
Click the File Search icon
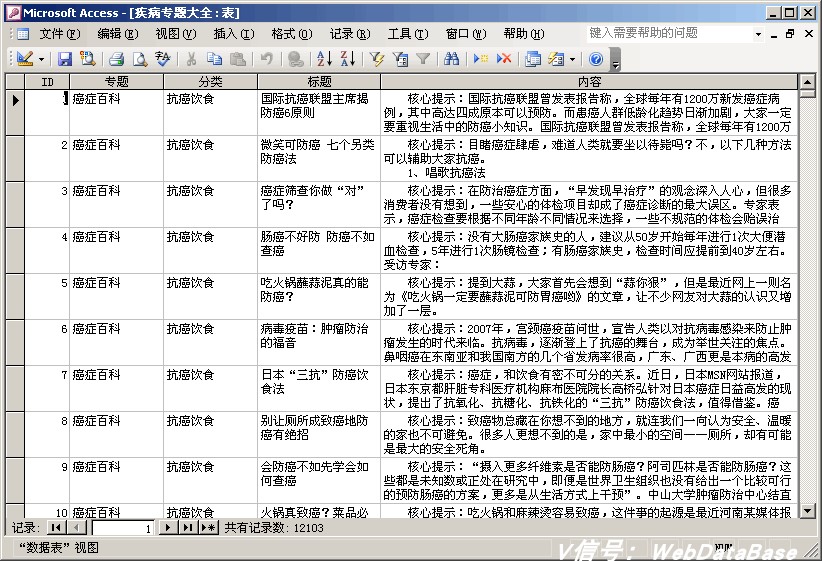point(88,59)
